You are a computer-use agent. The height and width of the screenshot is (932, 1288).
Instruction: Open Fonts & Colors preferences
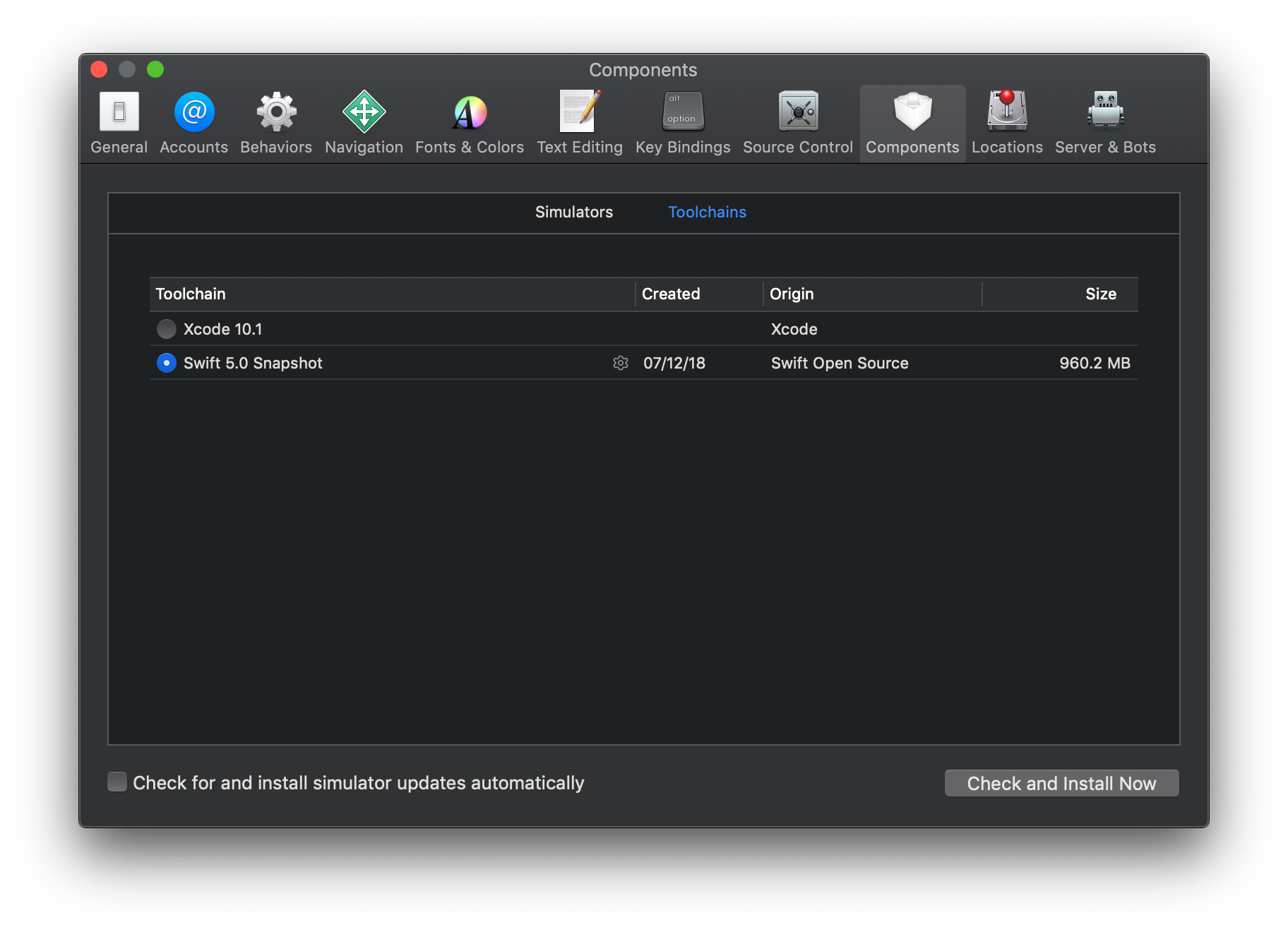tap(470, 123)
